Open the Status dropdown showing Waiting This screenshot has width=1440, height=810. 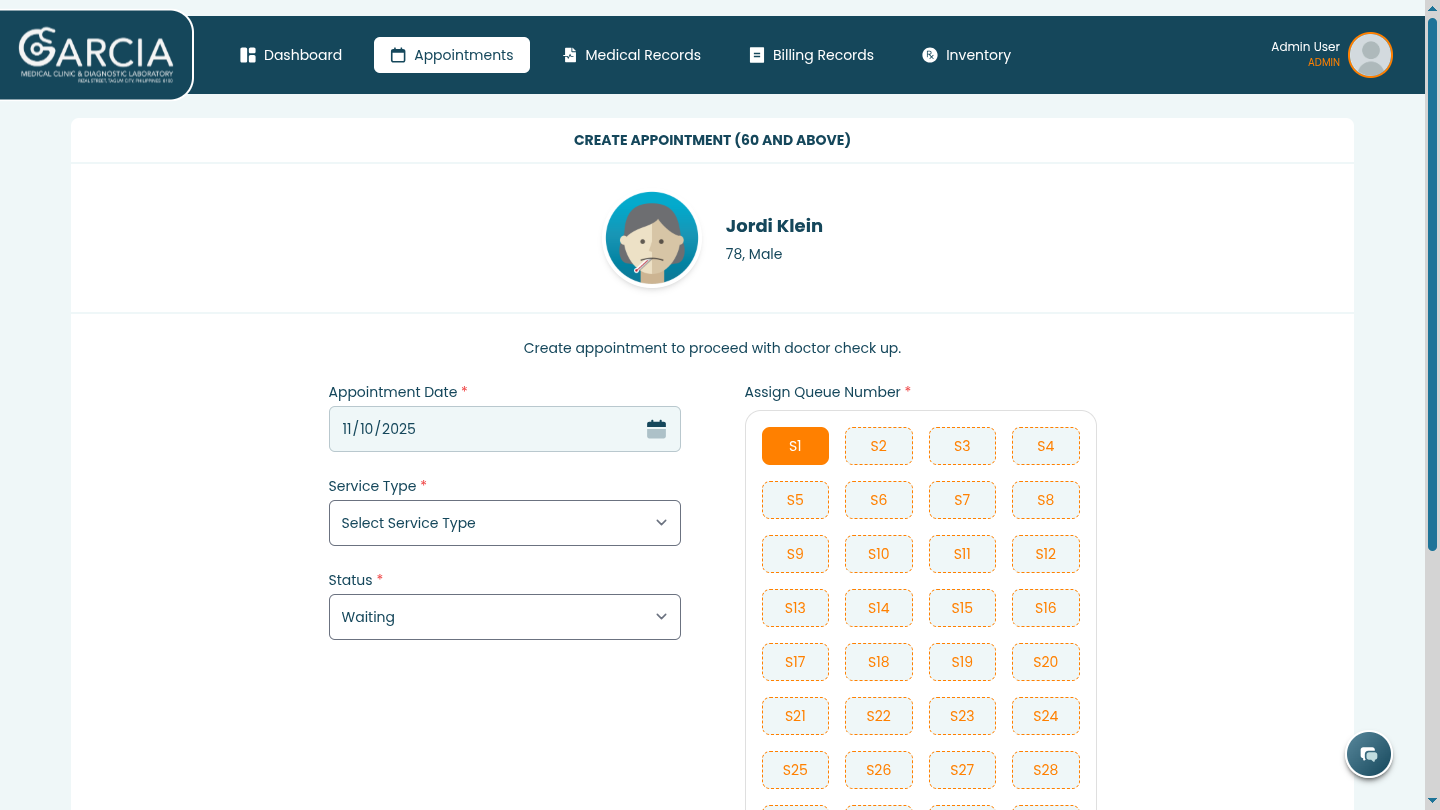pyautogui.click(x=504, y=617)
